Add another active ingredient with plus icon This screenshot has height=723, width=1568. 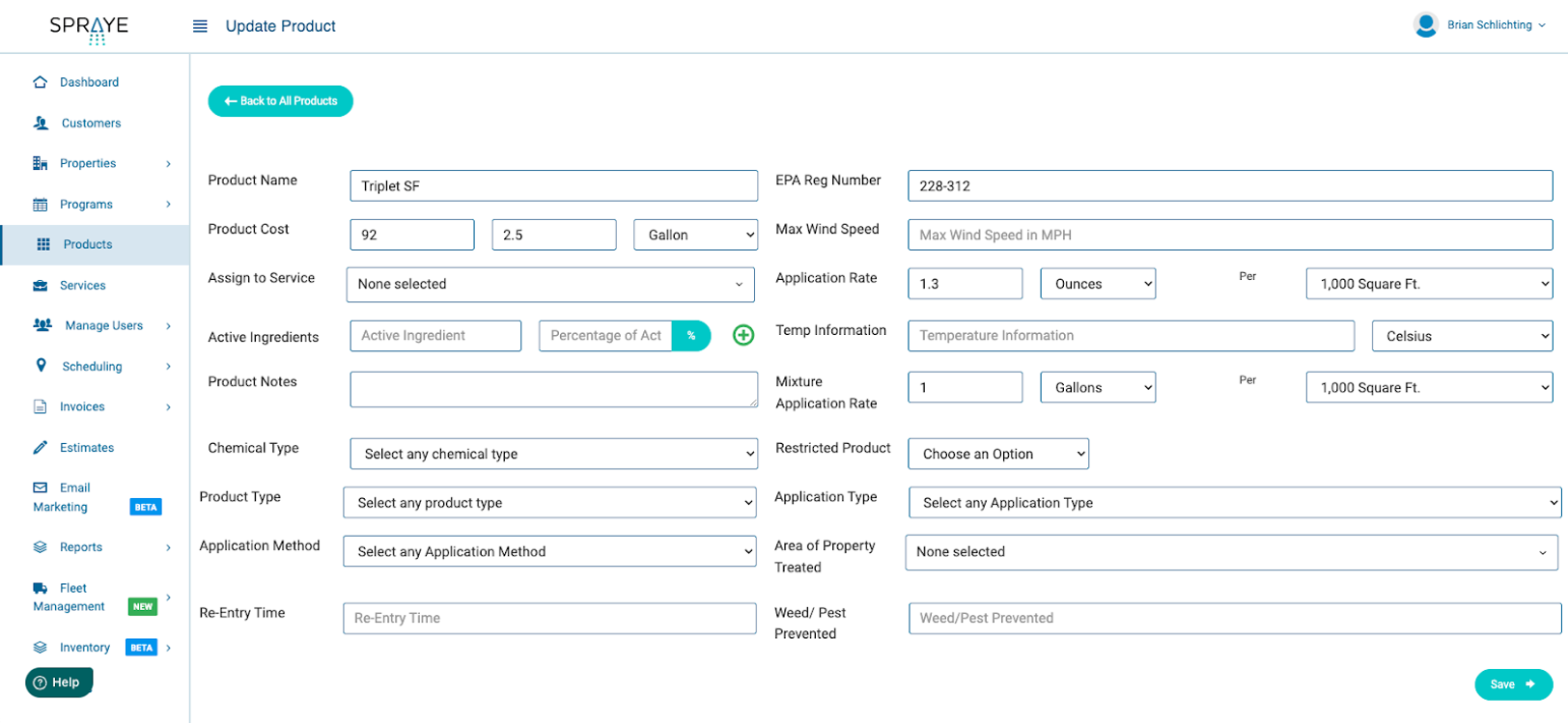(x=743, y=335)
